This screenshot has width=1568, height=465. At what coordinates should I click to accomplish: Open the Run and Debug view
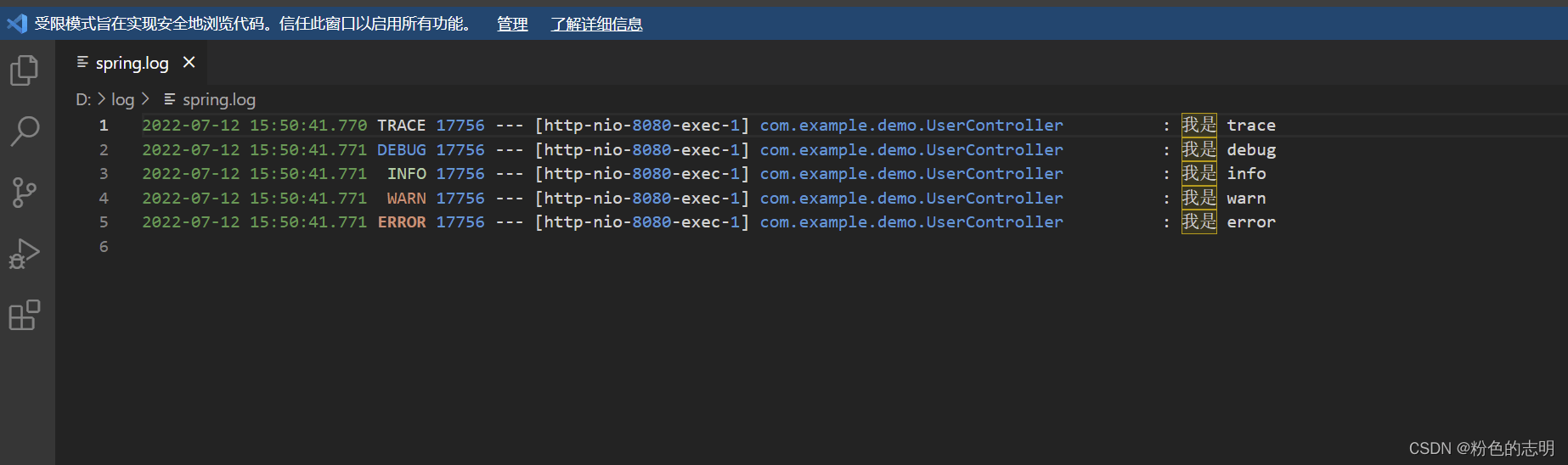[25, 254]
